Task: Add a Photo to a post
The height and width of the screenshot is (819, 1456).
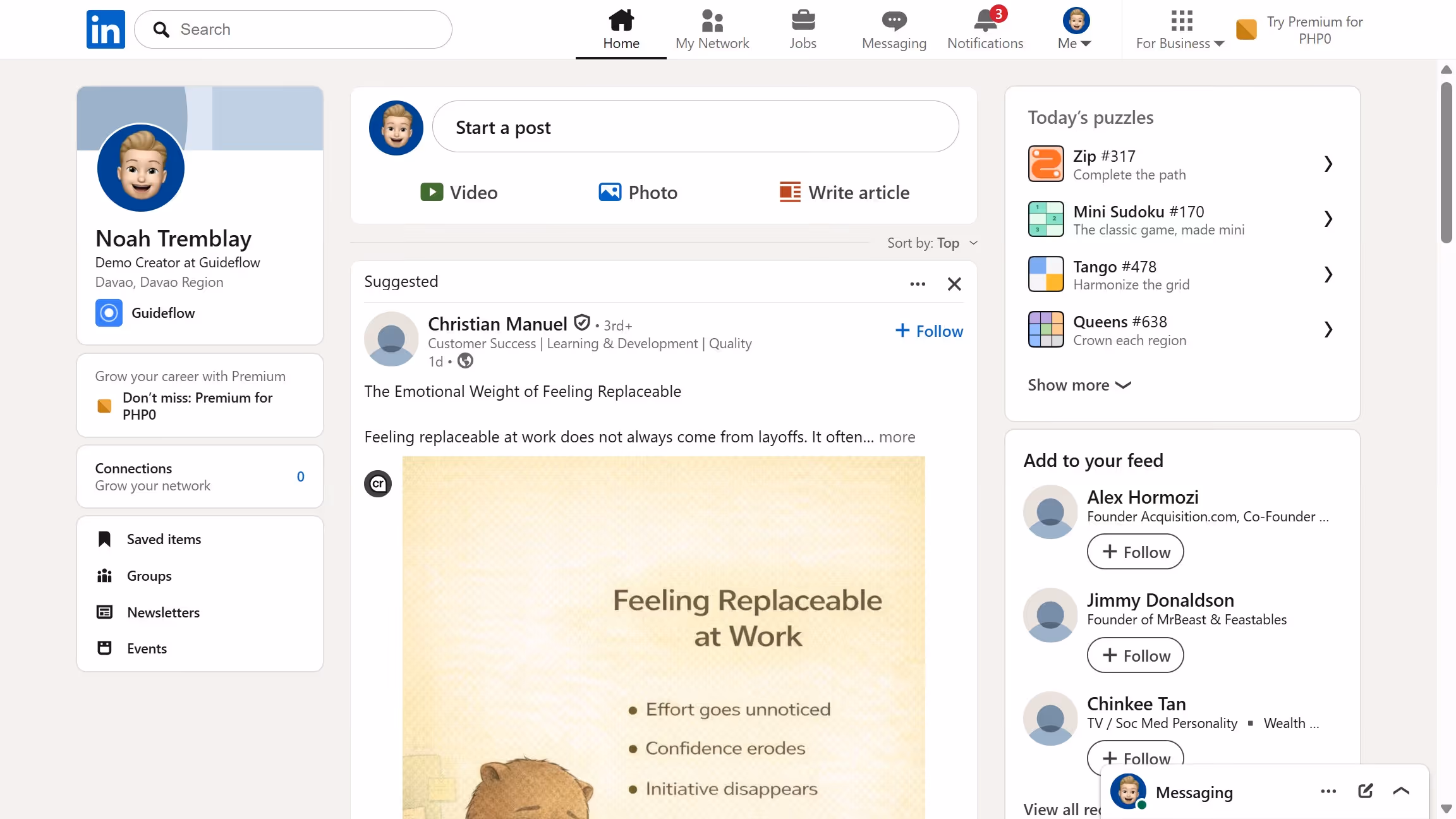Action: [x=638, y=192]
